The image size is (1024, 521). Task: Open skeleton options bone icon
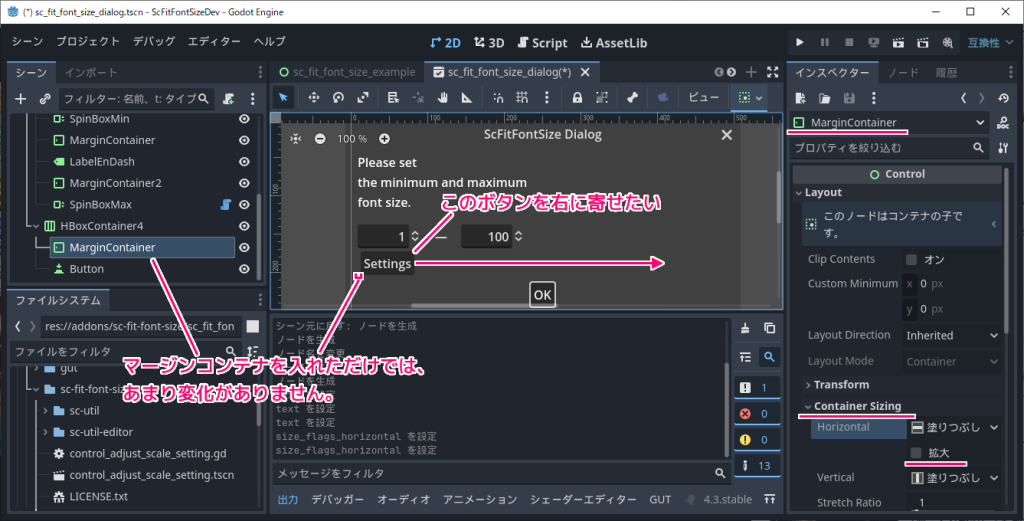pyautogui.click(x=632, y=97)
